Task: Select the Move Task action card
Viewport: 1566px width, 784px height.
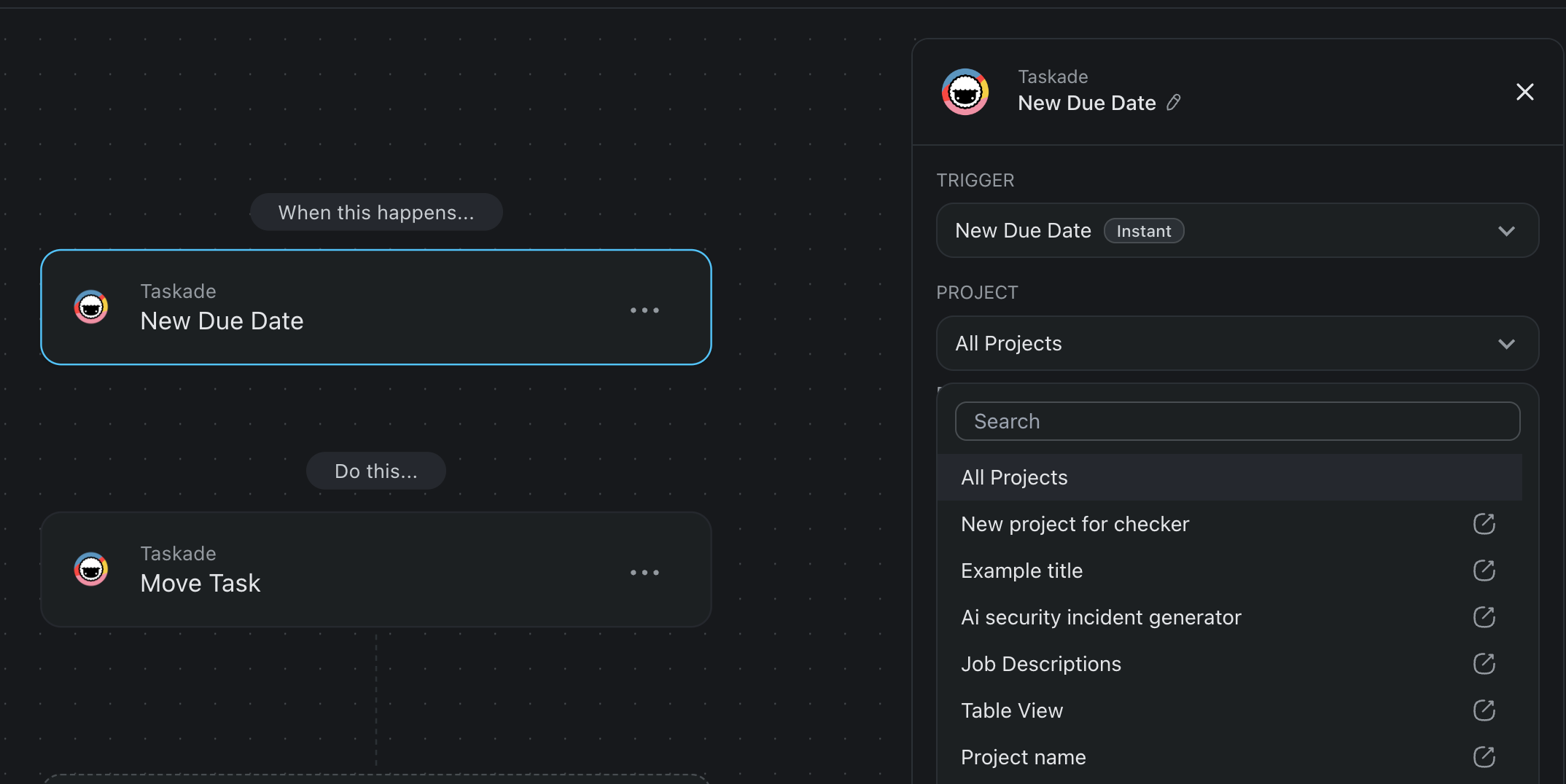Action: pos(376,569)
